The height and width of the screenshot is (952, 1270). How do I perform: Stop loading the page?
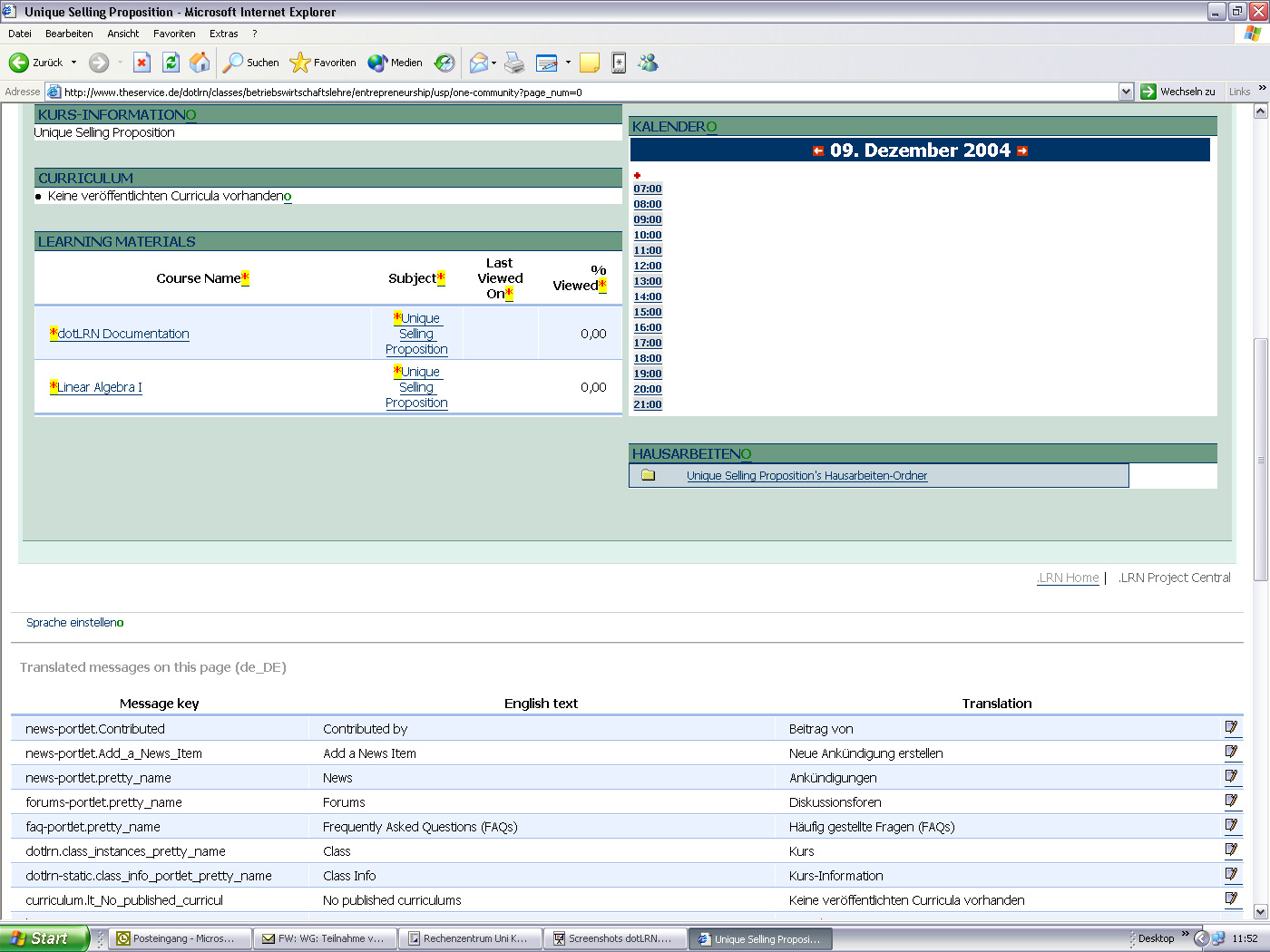point(142,63)
